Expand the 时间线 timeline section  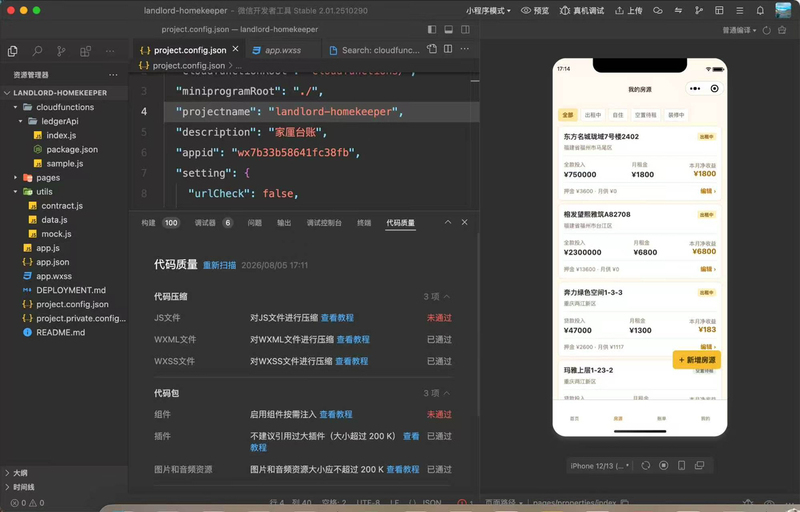(19, 487)
